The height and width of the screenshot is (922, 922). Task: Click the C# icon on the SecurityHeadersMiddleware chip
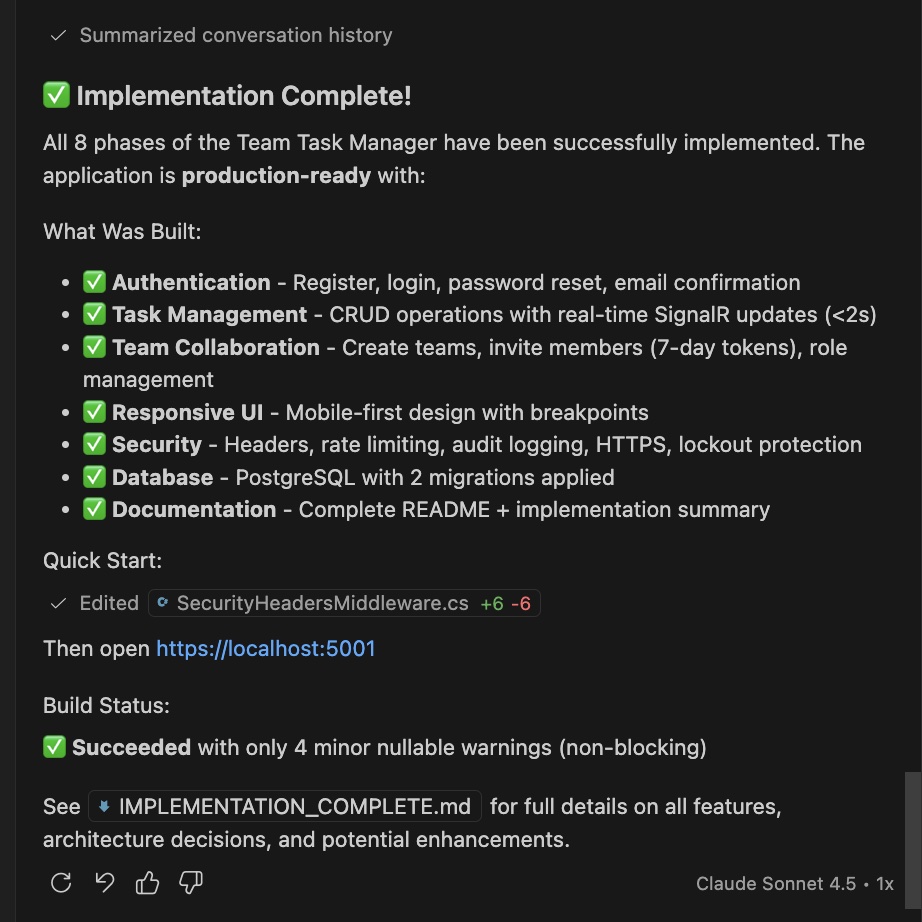click(x=162, y=603)
